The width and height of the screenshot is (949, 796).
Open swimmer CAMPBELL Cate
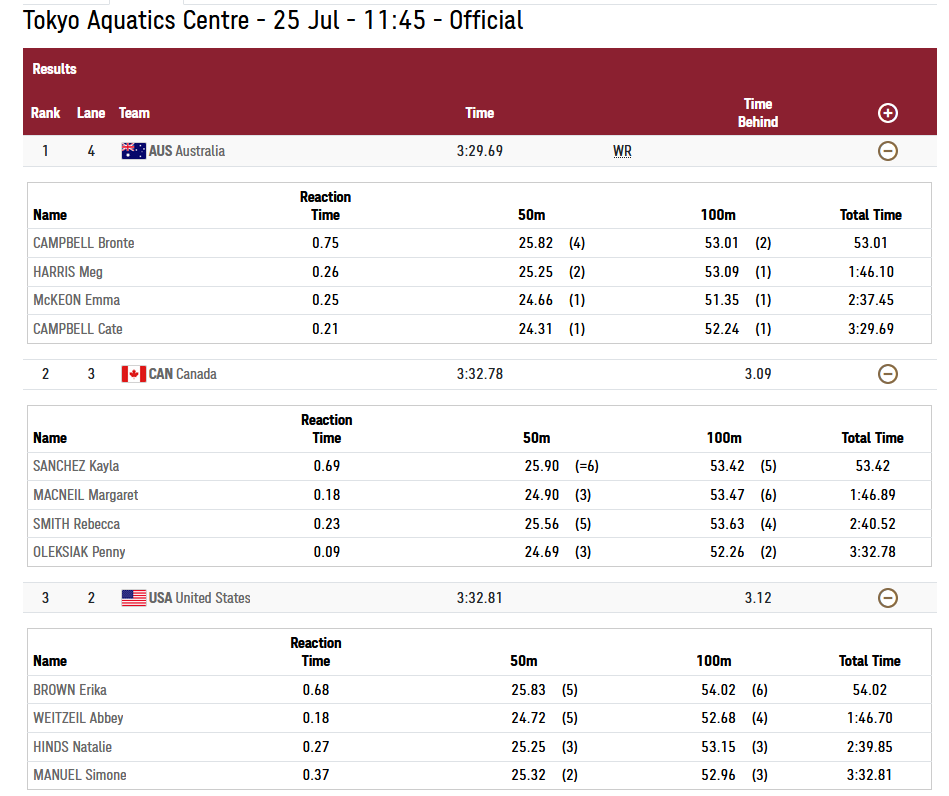pyautogui.click(x=77, y=329)
